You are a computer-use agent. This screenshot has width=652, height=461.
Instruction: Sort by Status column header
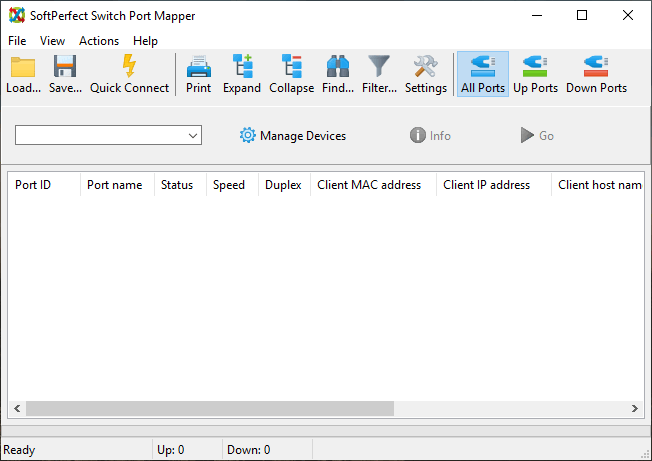[180, 185]
